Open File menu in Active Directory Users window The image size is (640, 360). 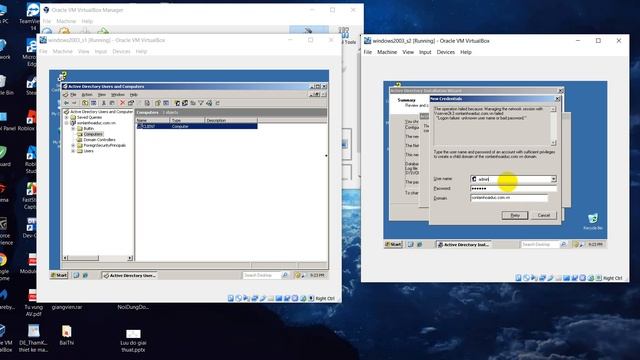coord(73,95)
